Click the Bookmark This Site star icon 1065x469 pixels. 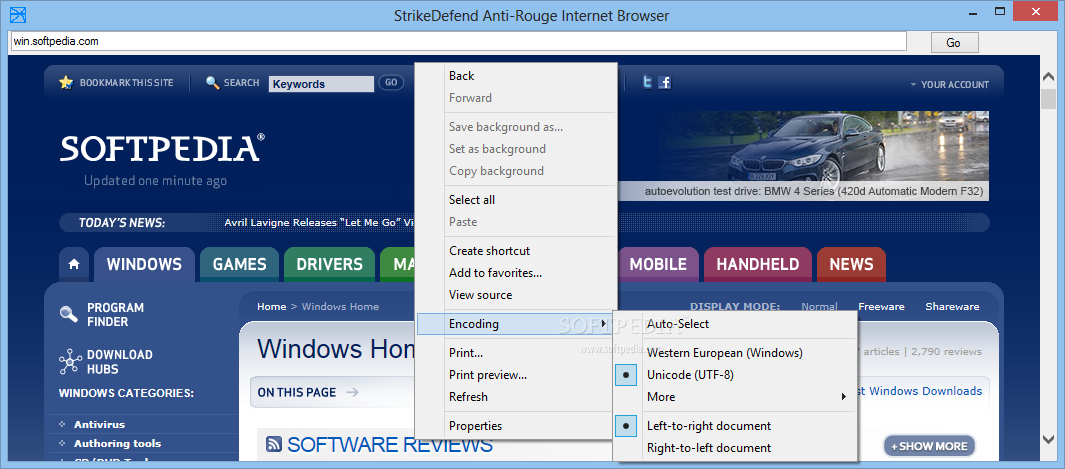tap(66, 83)
